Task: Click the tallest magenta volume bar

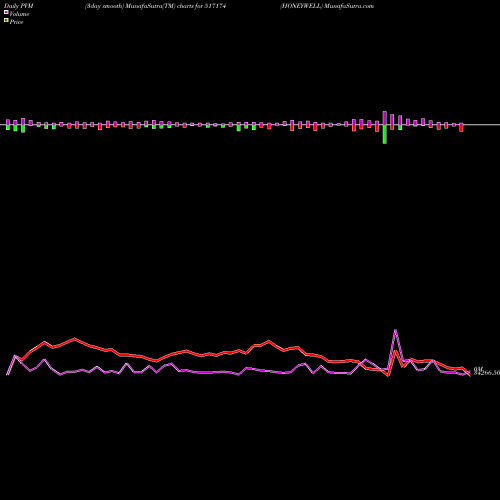Action: point(385,118)
